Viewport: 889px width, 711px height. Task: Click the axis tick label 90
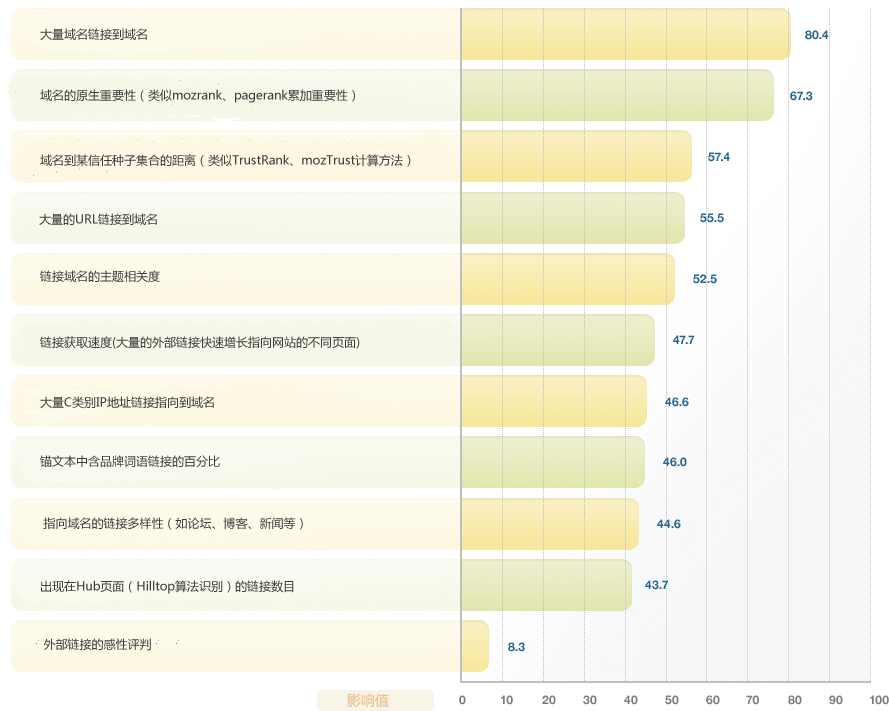tap(836, 700)
